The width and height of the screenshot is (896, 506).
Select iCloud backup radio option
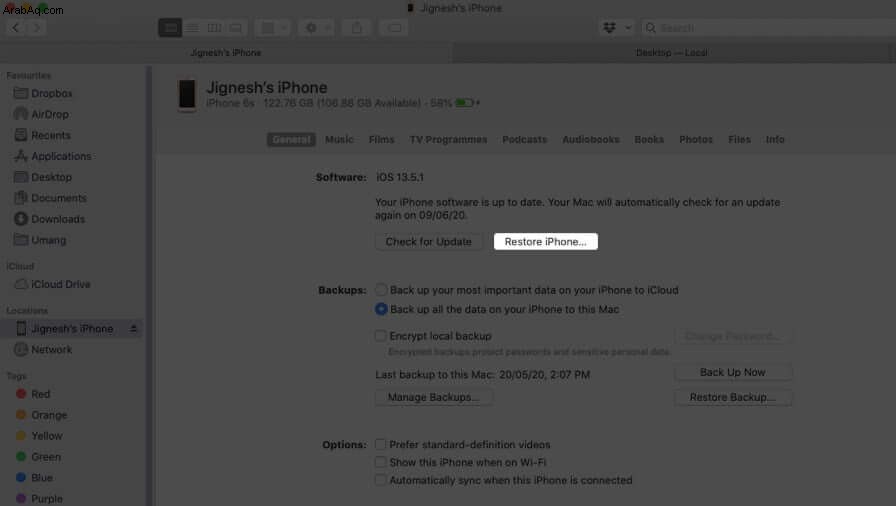tap(381, 290)
